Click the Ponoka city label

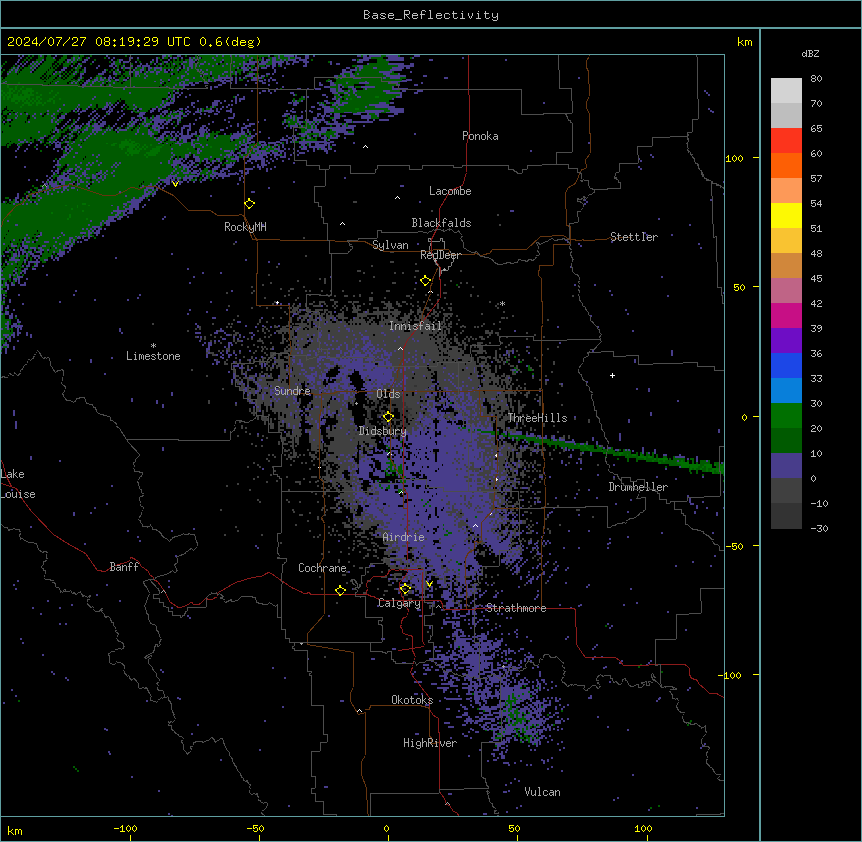pyautogui.click(x=480, y=136)
